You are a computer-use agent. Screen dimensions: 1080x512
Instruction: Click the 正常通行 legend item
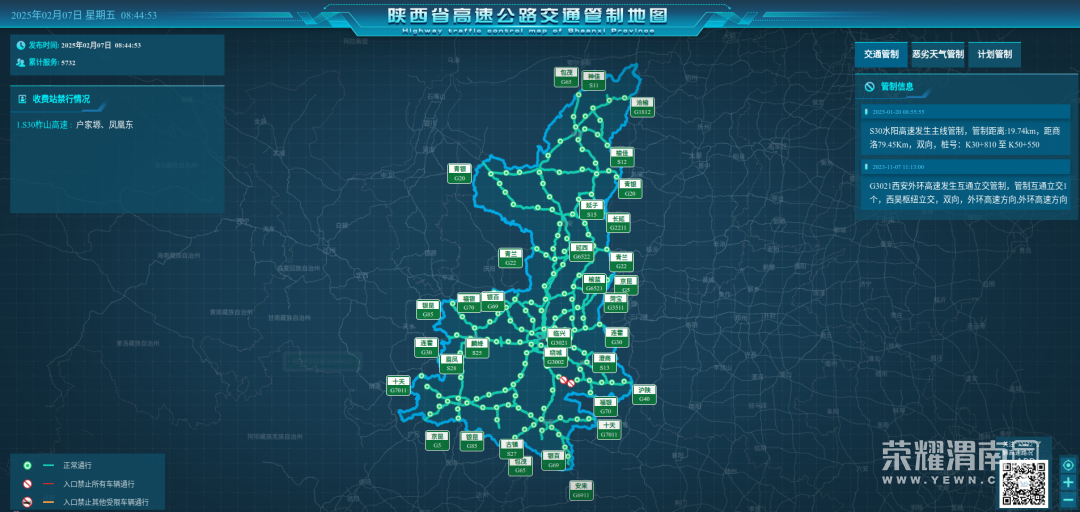pyautogui.click(x=77, y=465)
